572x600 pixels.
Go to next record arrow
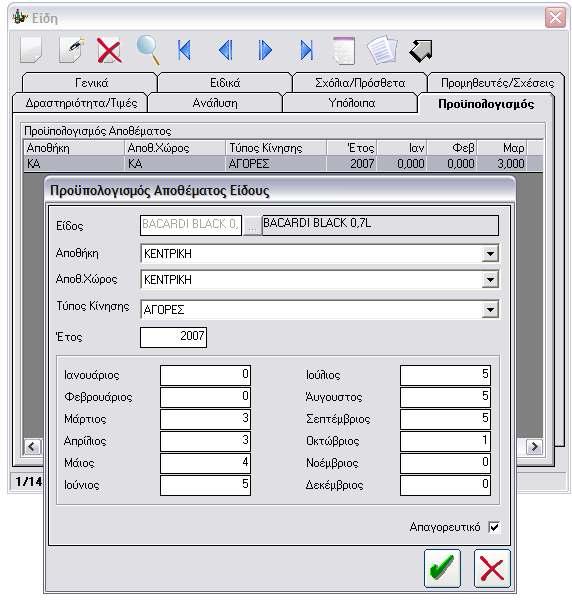[x=265, y=50]
